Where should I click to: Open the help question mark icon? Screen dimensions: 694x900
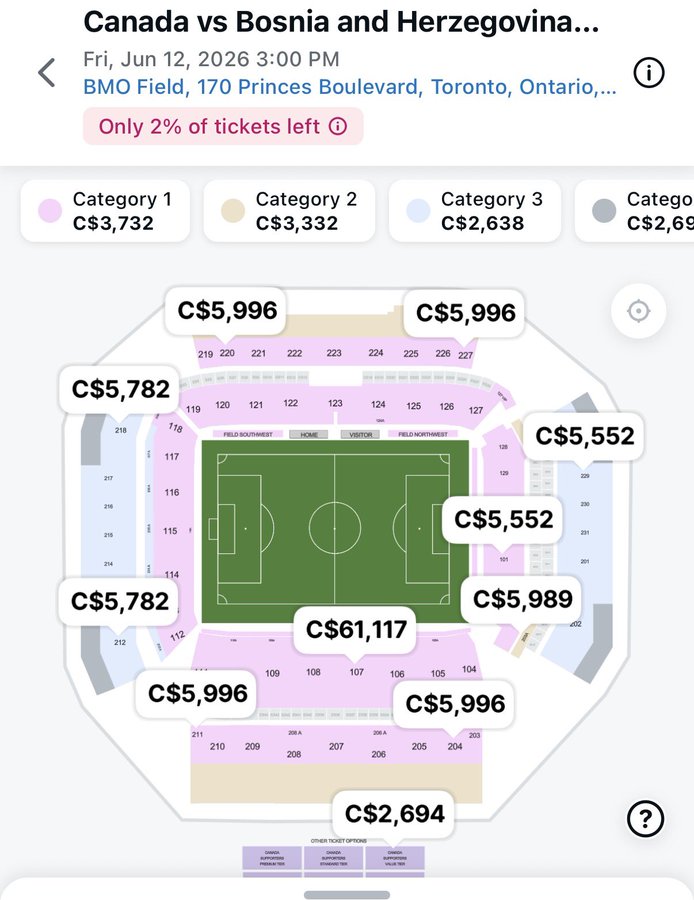(x=645, y=819)
